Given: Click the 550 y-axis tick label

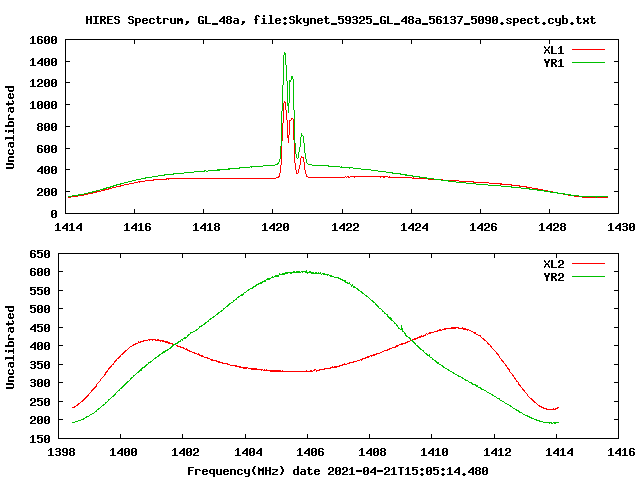Looking at the screenshot, I should [x=40, y=291].
